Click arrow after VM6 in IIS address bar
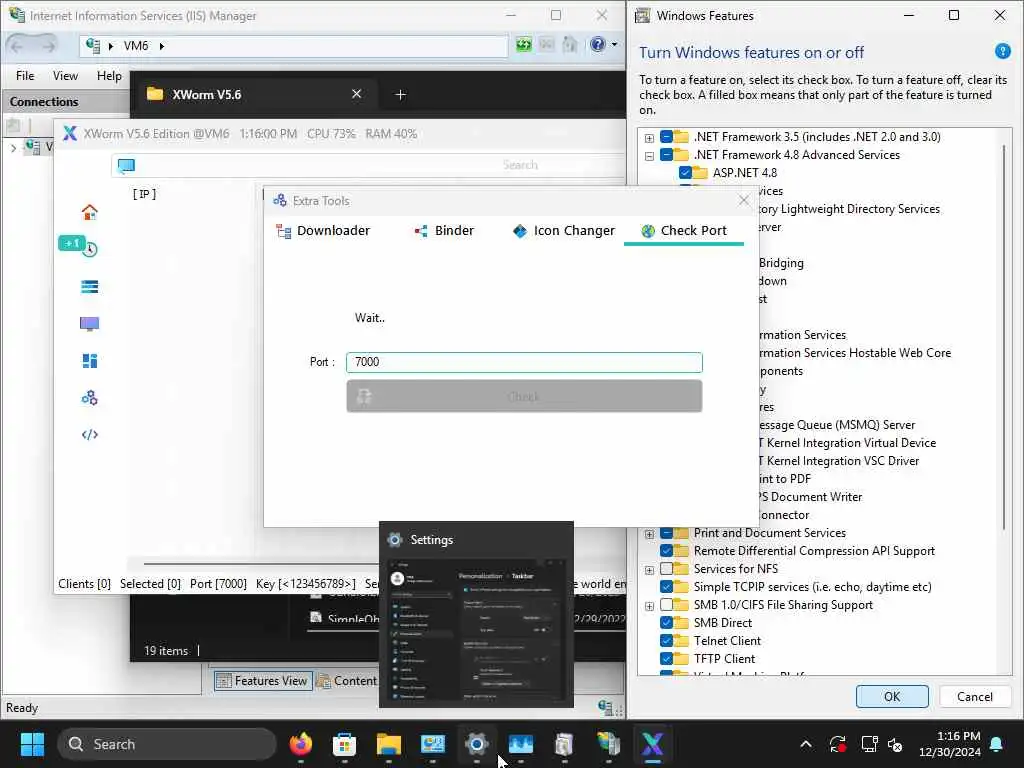 tap(161, 46)
